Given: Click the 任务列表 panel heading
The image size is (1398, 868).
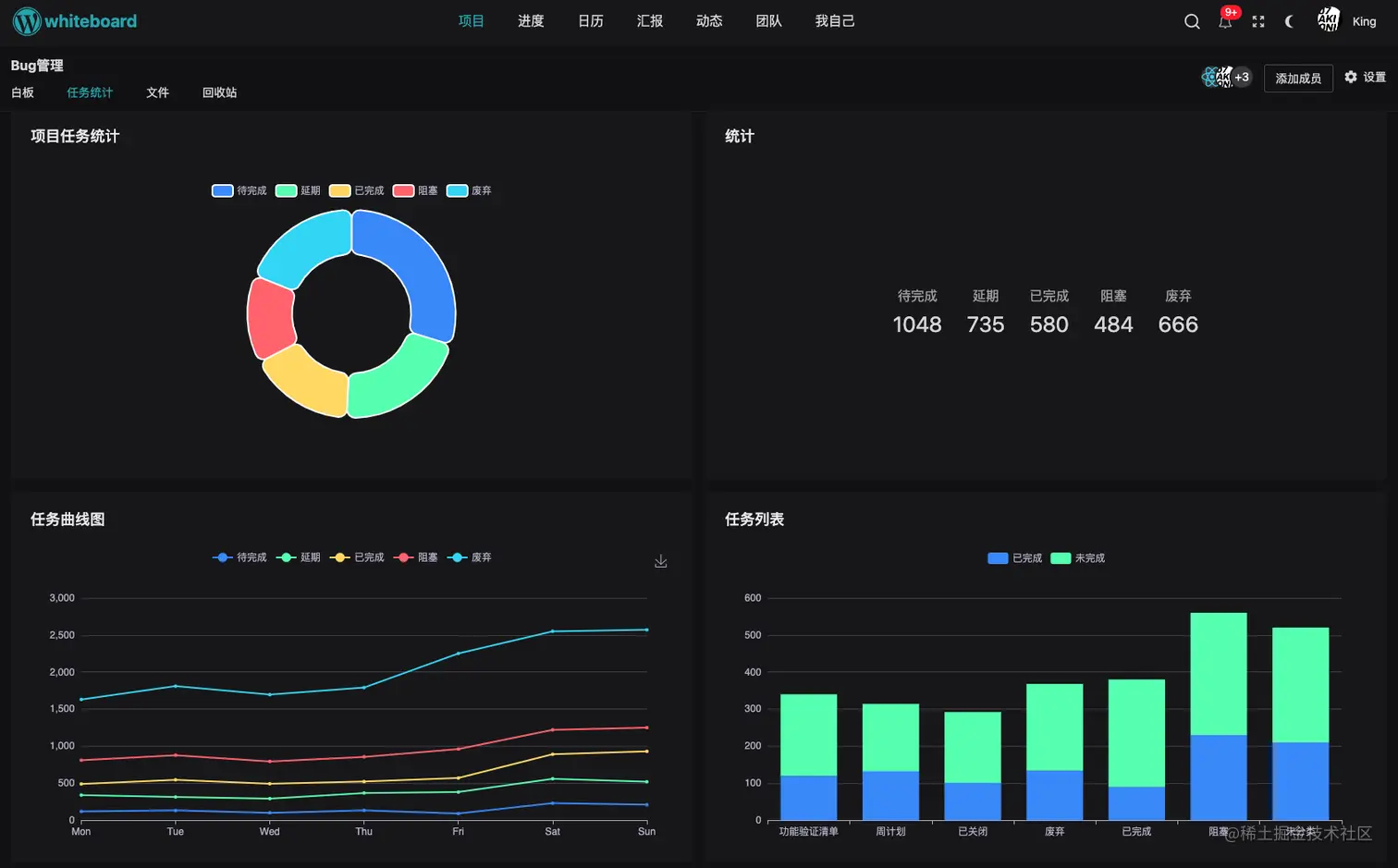Looking at the screenshot, I should [754, 520].
